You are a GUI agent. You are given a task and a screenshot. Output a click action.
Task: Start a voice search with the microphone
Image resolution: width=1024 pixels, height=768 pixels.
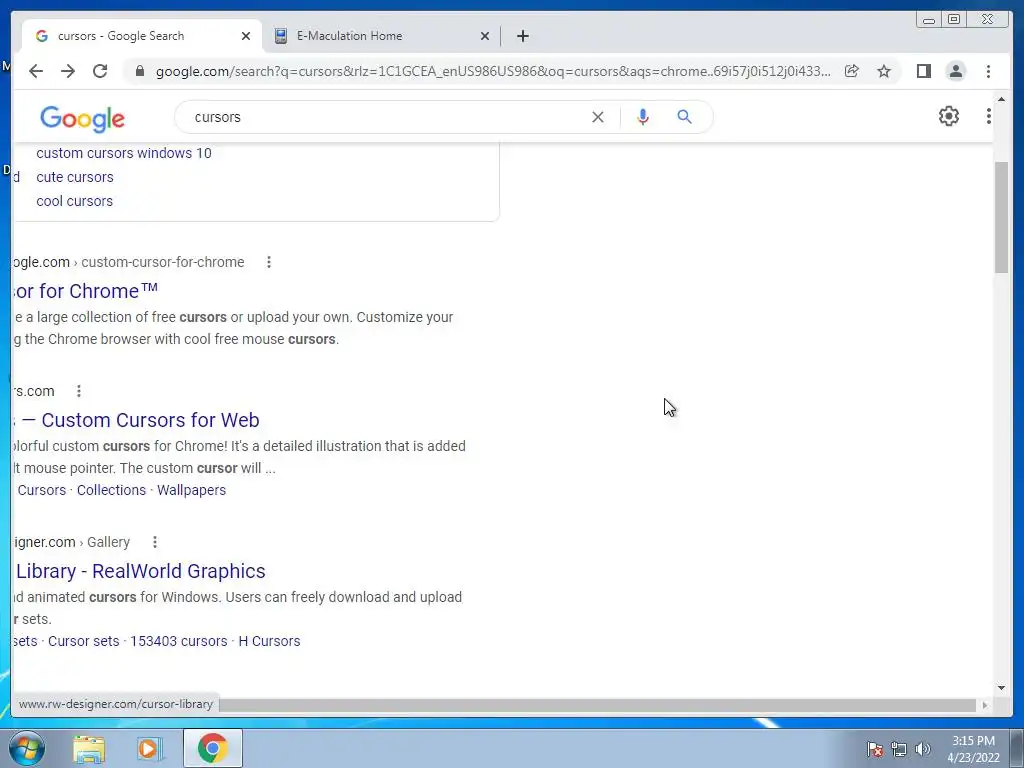point(643,117)
